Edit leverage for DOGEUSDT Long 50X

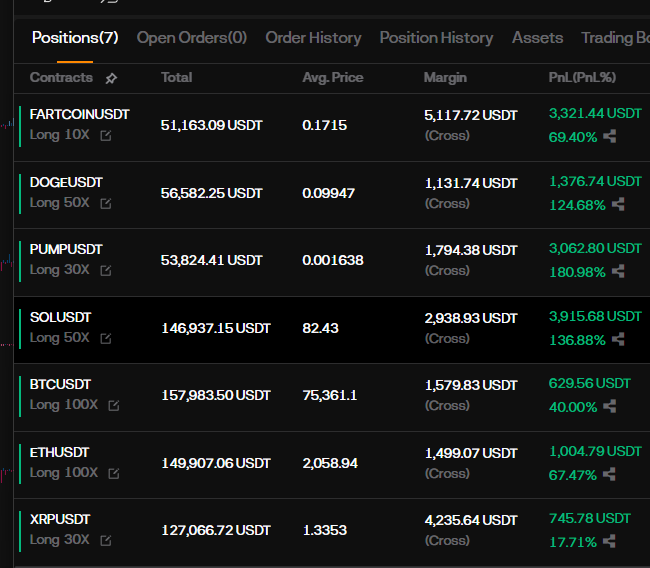[x=106, y=204]
